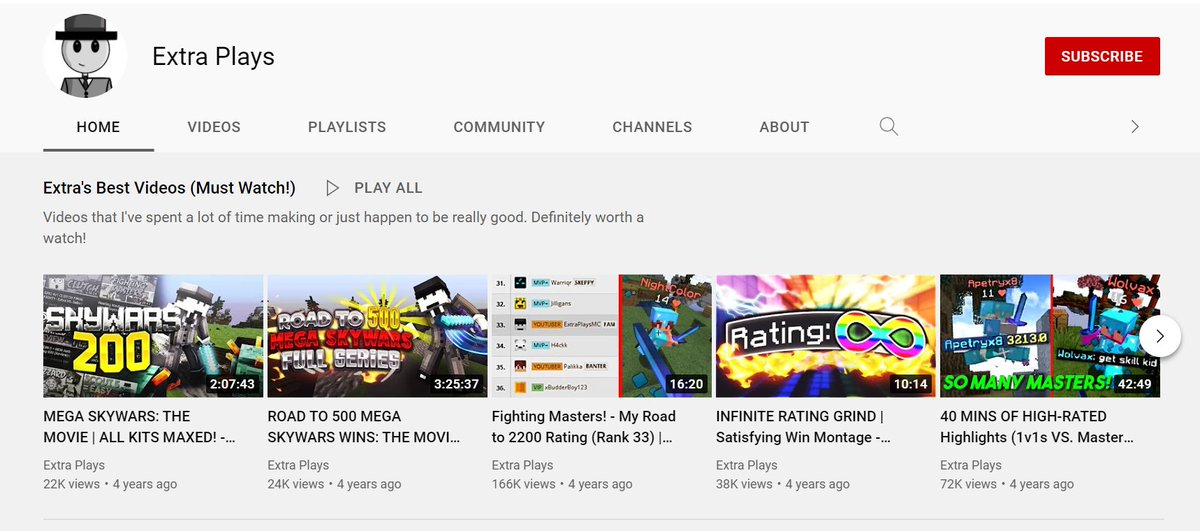Click Extra Plays under Fighting Masters video

[x=522, y=465]
